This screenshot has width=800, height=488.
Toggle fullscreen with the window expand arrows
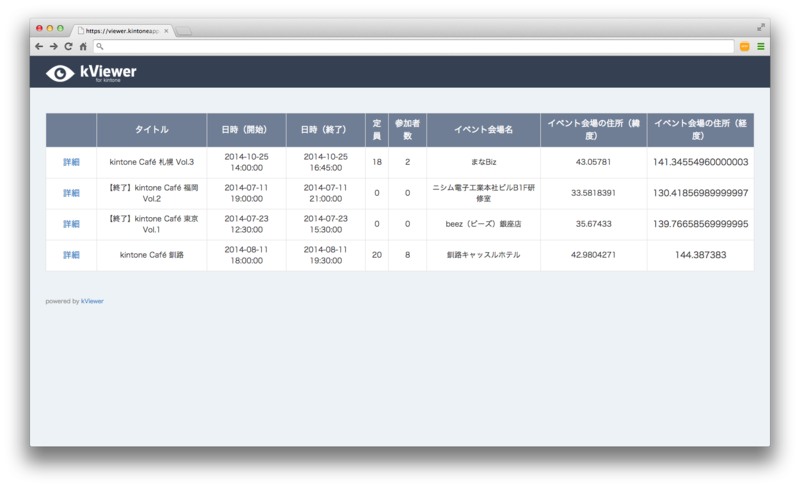pyautogui.click(x=761, y=28)
